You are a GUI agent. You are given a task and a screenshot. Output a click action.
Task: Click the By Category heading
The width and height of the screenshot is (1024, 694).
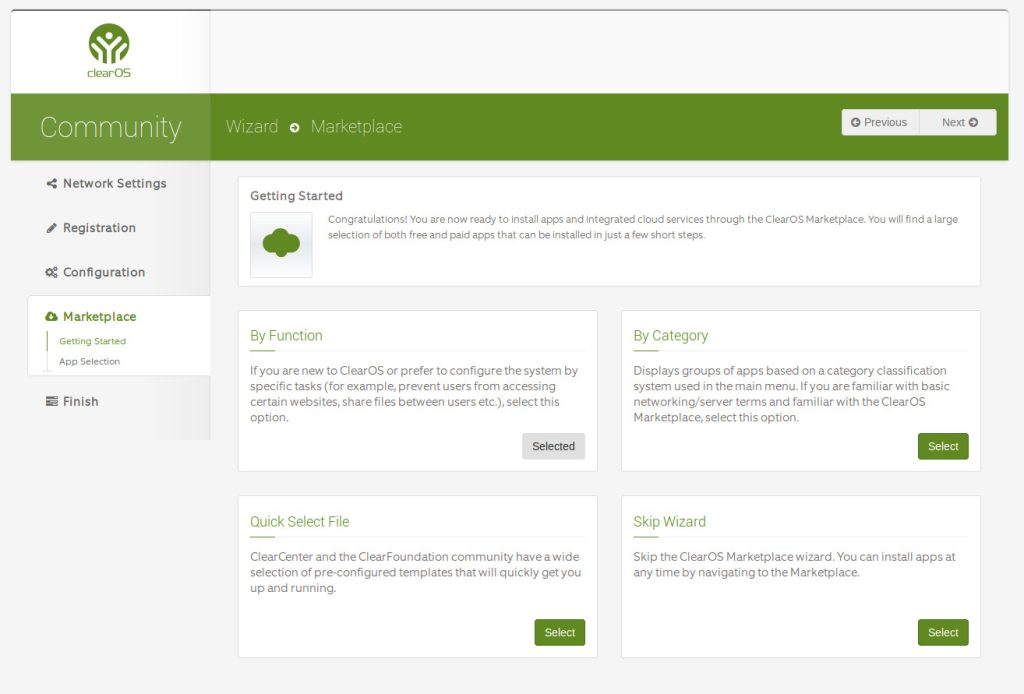coord(670,336)
